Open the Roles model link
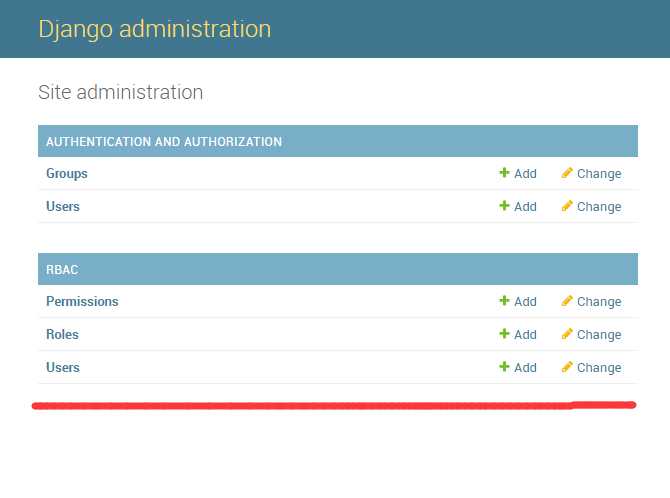The height and width of the screenshot is (498, 670). pyautogui.click(x=62, y=334)
